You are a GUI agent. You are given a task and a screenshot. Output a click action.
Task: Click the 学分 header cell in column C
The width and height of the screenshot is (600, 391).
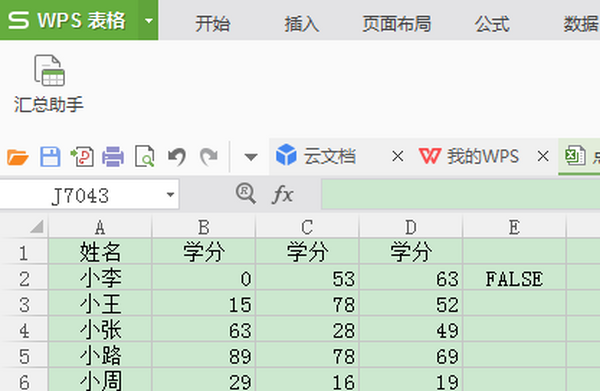coord(307,252)
